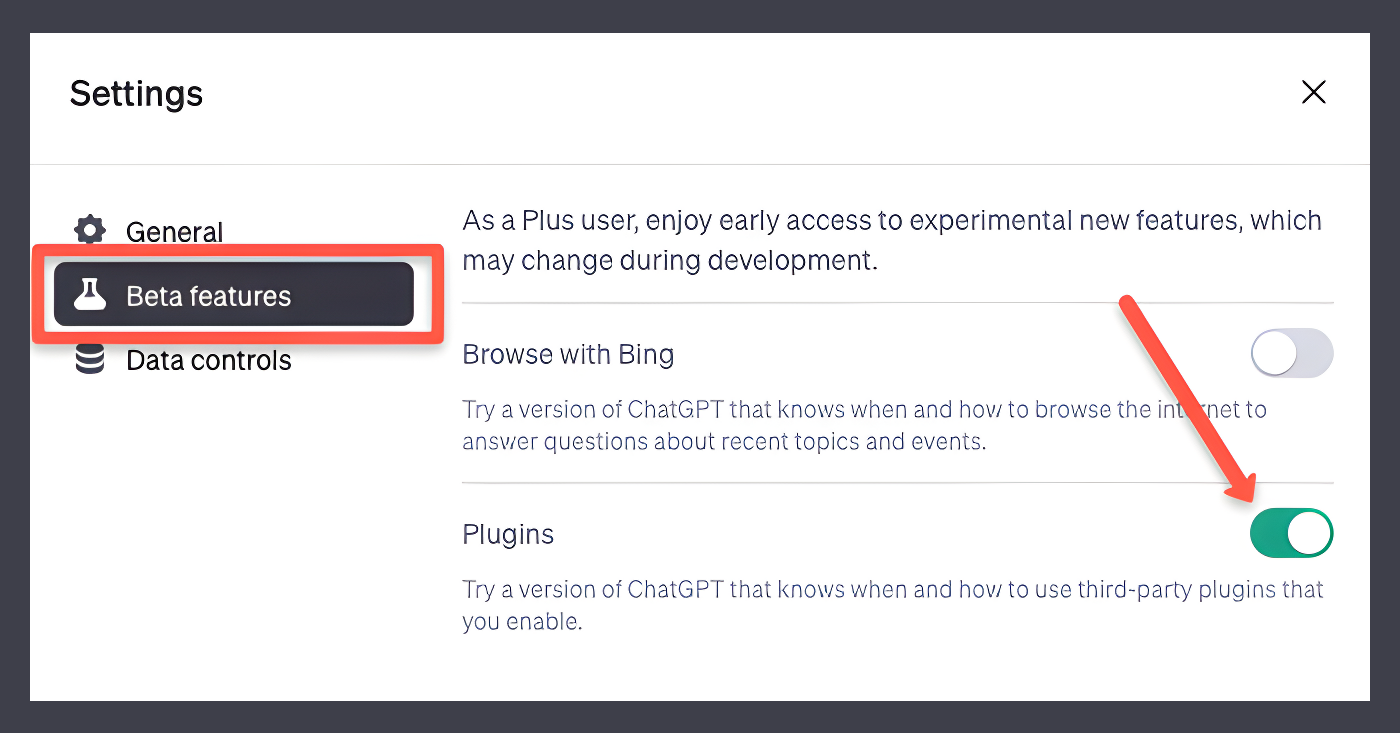Turn off the green Plugins toggle
This screenshot has height=733, width=1400.
1292,533
